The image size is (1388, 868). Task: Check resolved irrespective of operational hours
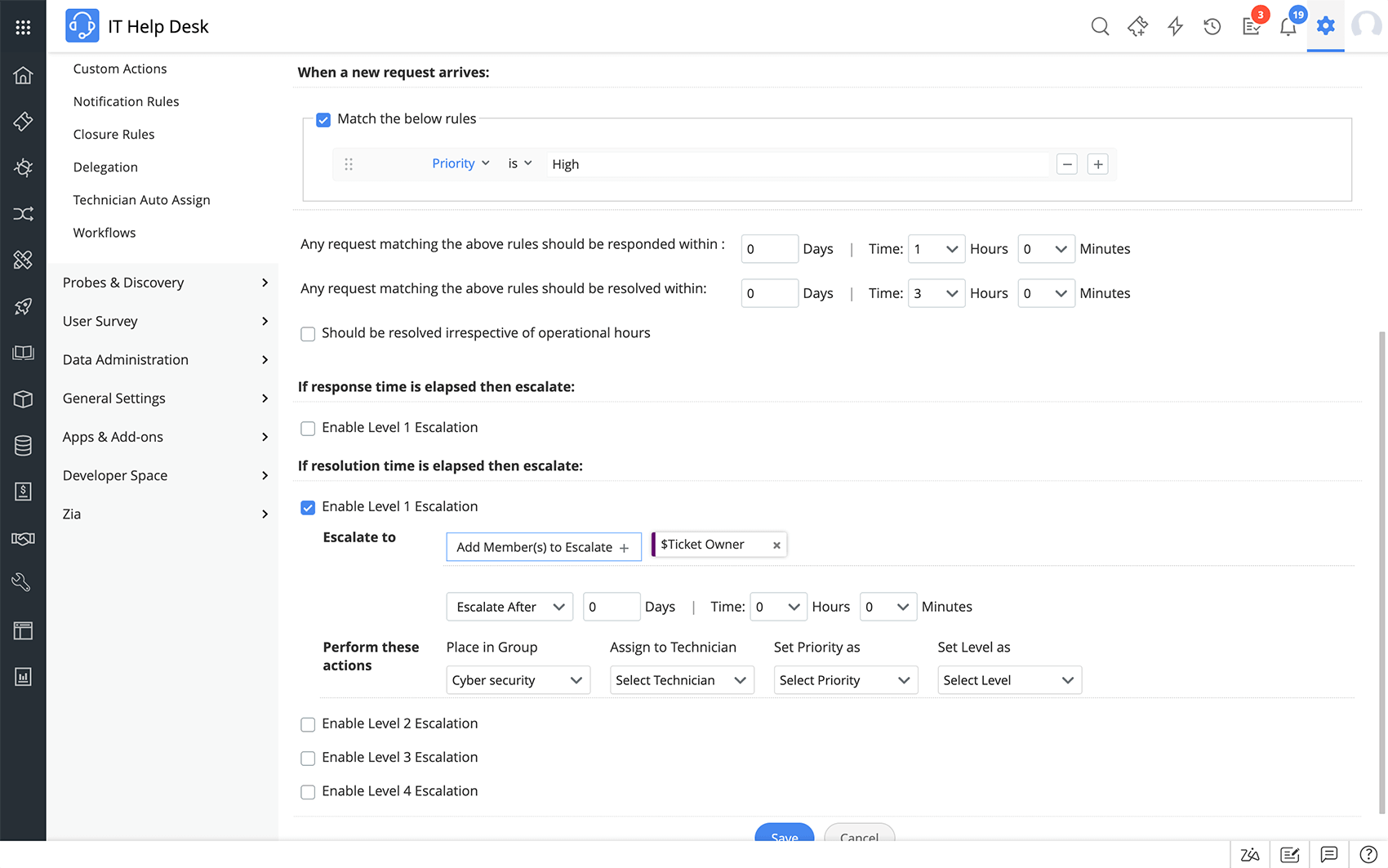[x=308, y=334]
